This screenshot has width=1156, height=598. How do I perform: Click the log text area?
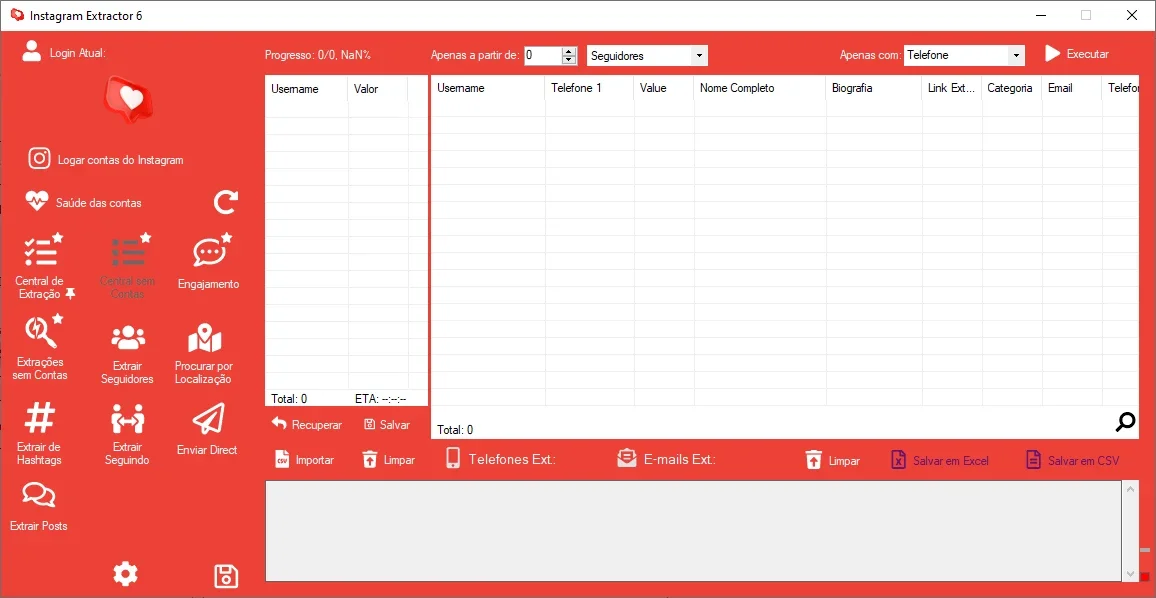[x=694, y=531]
